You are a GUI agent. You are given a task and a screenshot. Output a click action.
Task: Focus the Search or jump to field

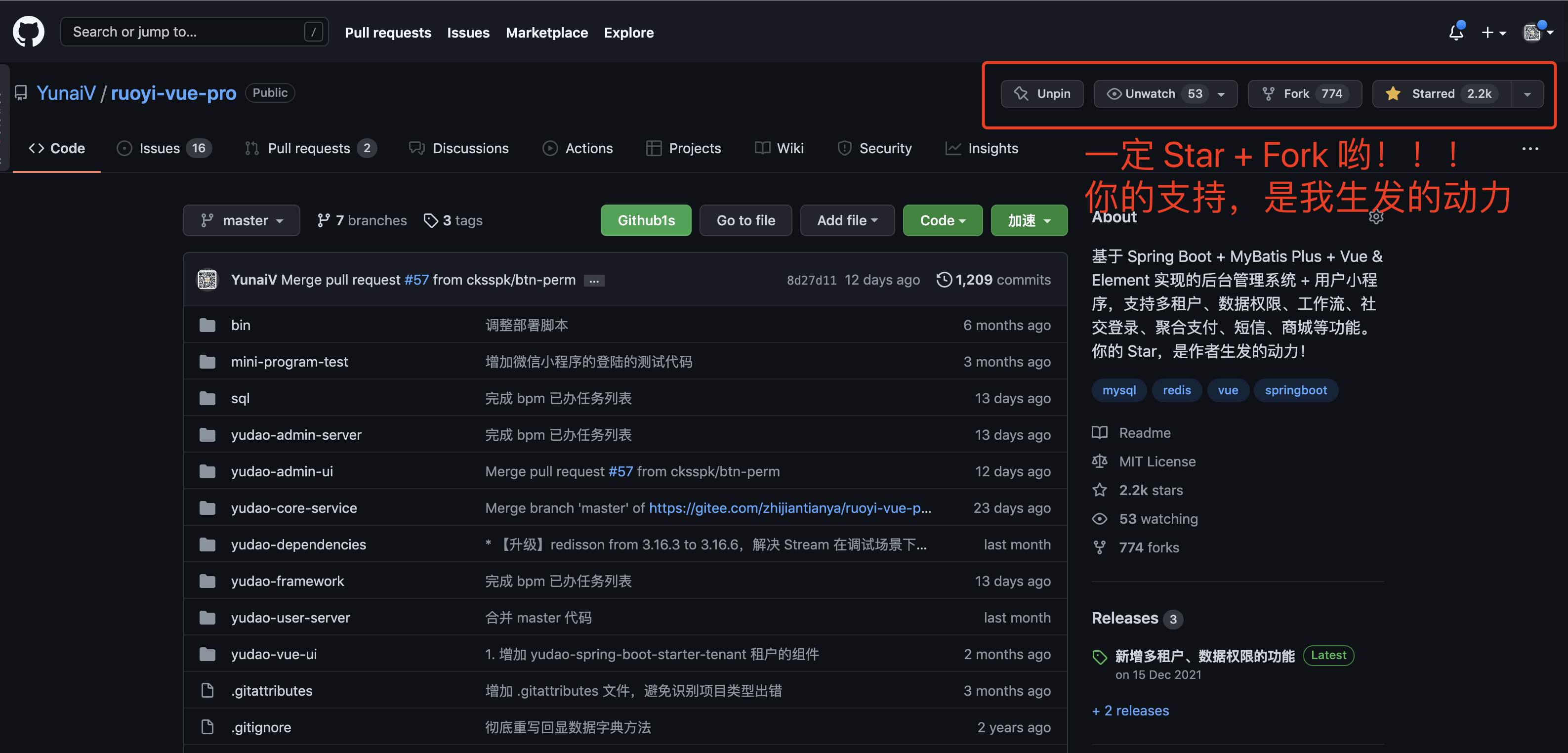point(194,32)
